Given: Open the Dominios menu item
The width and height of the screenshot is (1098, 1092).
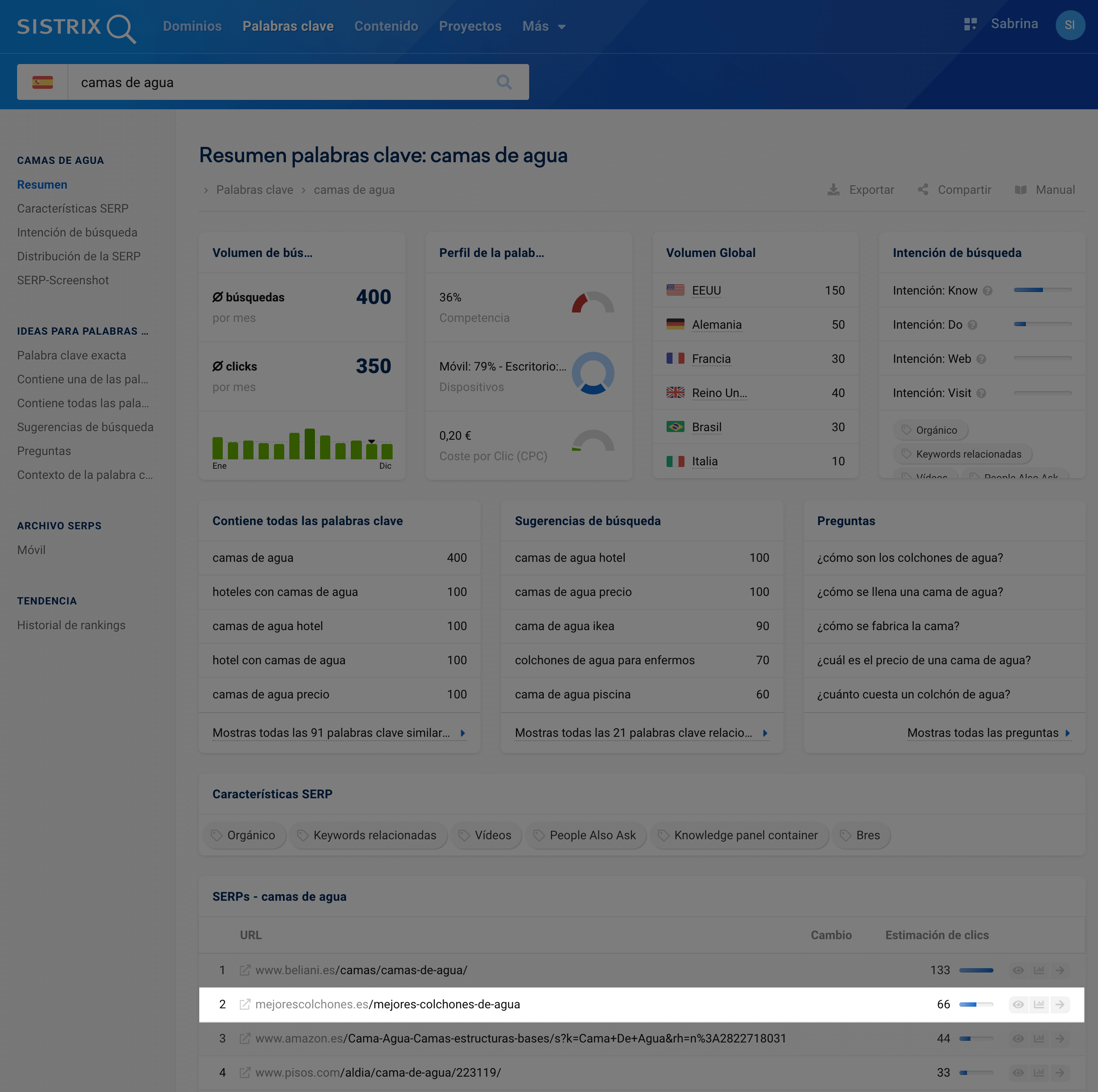Looking at the screenshot, I should tap(192, 27).
